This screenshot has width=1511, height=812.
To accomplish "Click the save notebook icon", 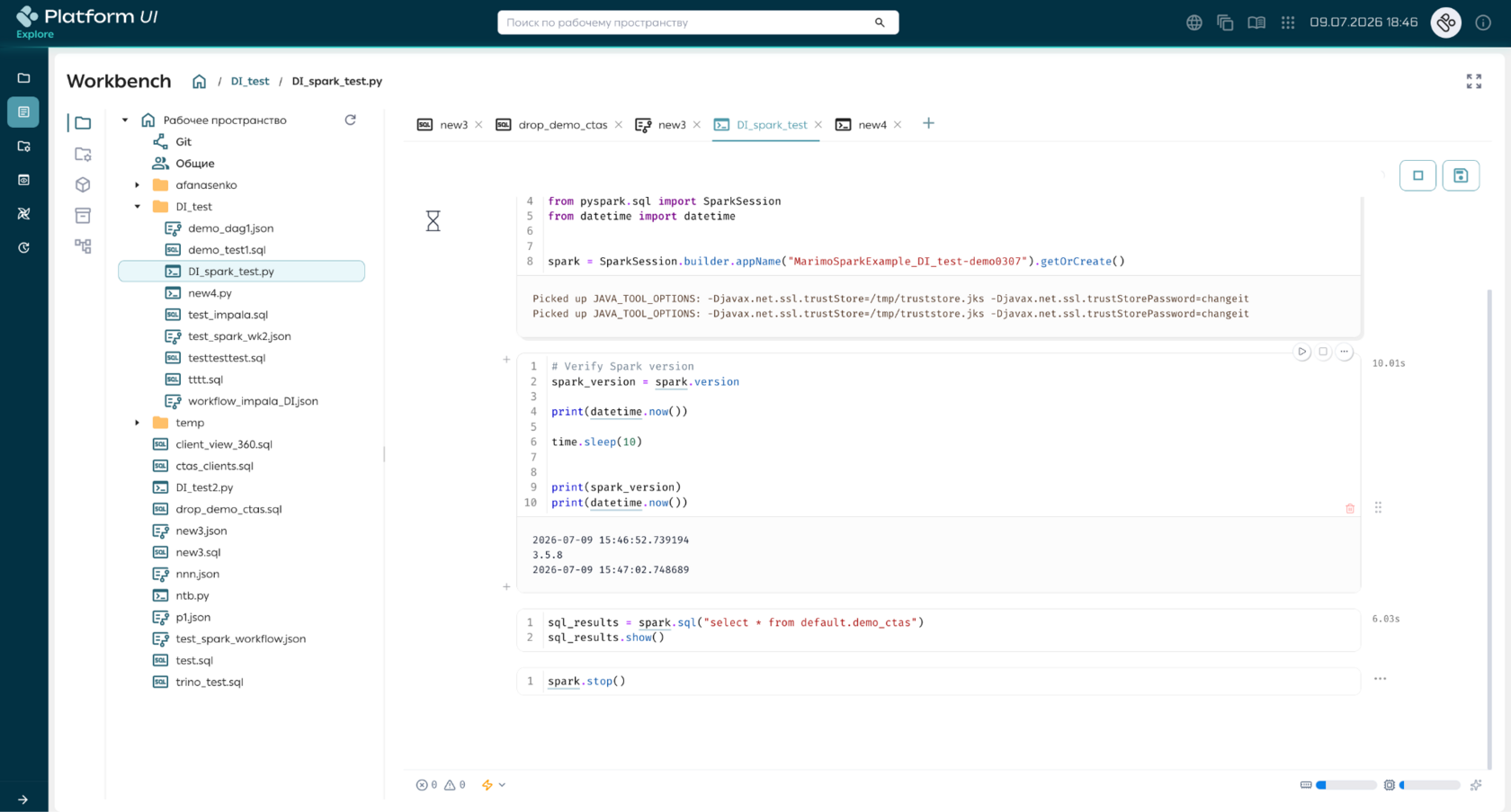I will pos(1461,175).
